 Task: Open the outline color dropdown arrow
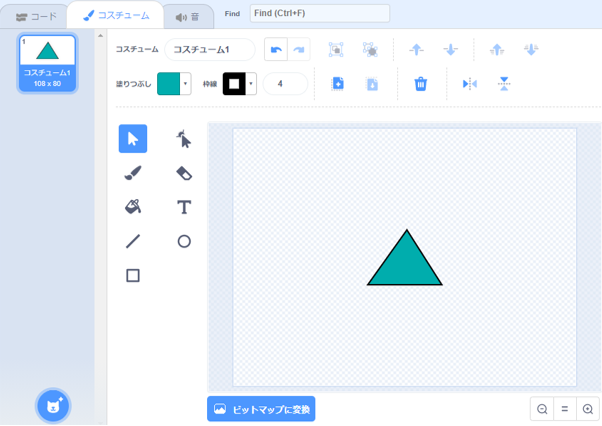coord(251,83)
